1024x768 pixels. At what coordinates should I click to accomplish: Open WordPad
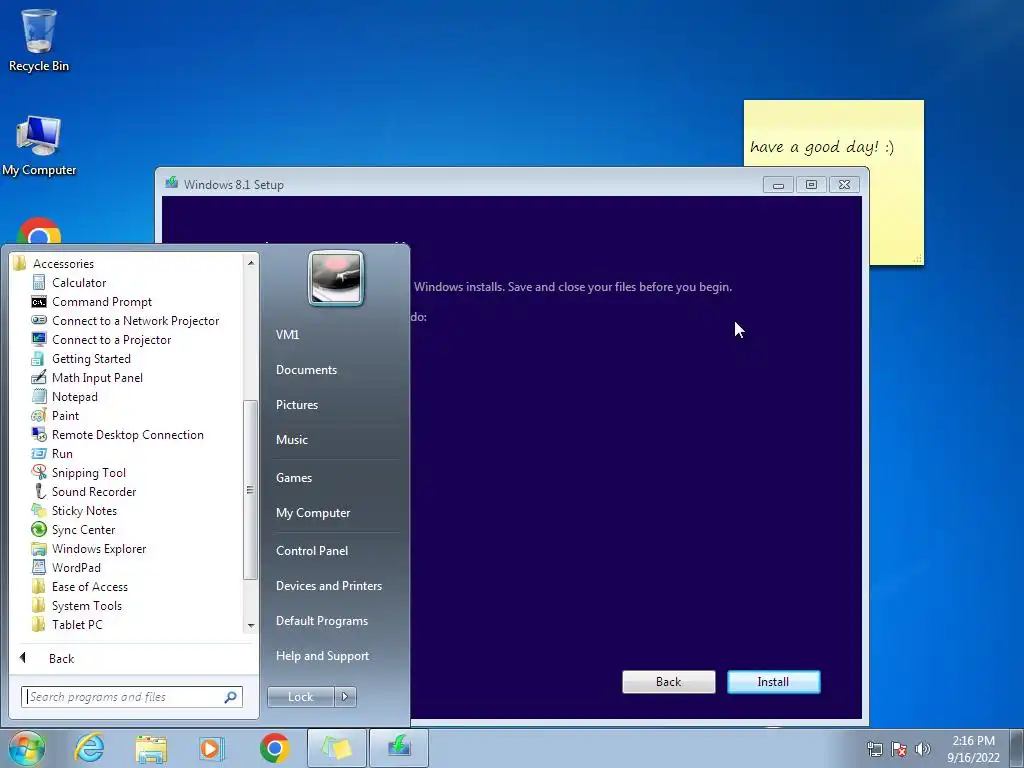coord(76,568)
